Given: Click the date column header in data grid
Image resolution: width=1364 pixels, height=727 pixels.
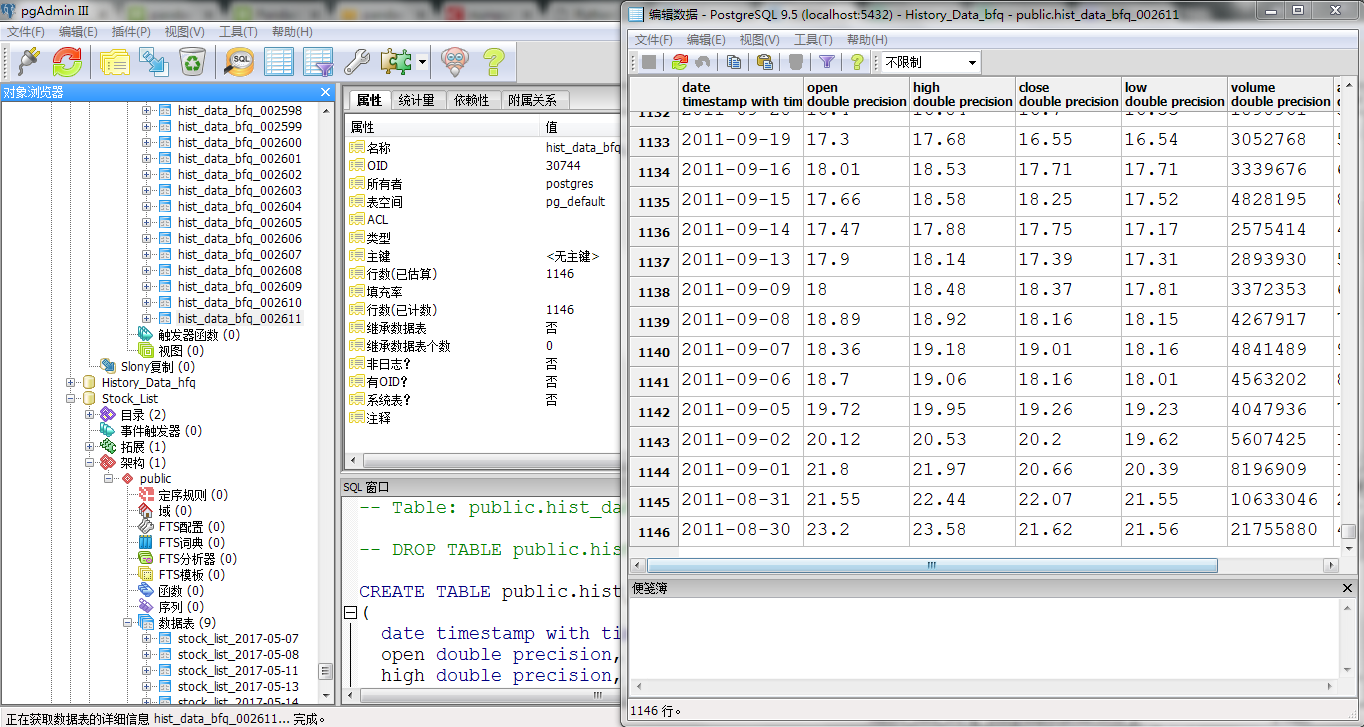Looking at the screenshot, I should [x=741, y=94].
